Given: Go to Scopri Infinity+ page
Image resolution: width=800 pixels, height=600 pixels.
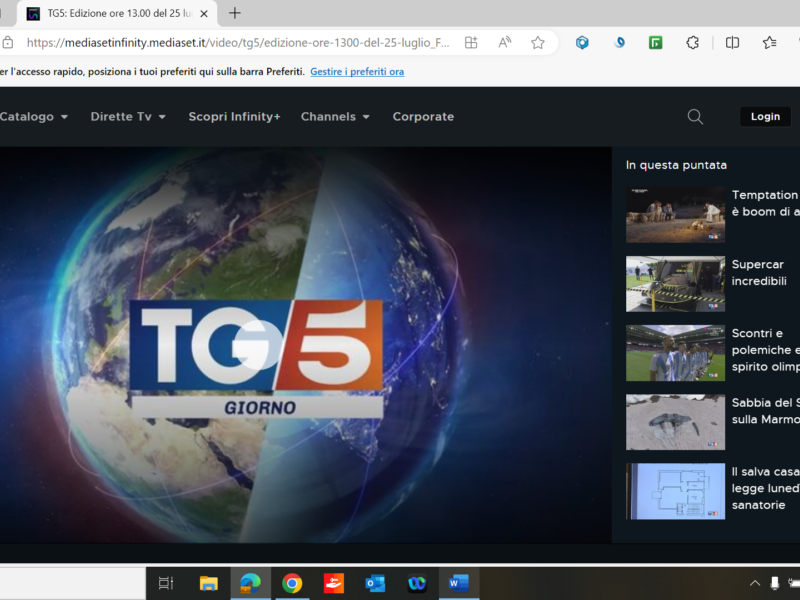Looking at the screenshot, I should 234,117.
